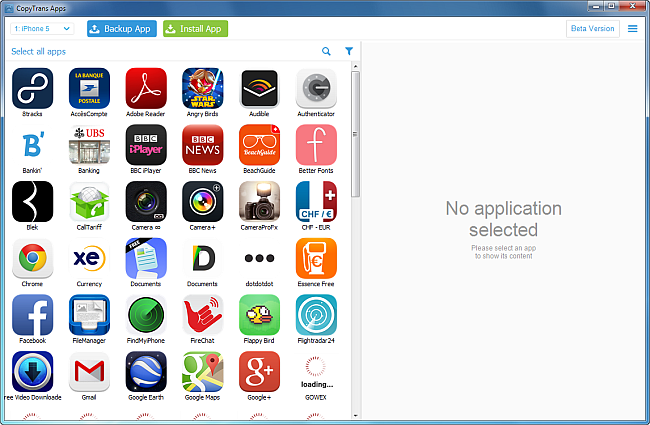Select the Chrome app icon
650x425 pixels.
[x=32, y=258]
